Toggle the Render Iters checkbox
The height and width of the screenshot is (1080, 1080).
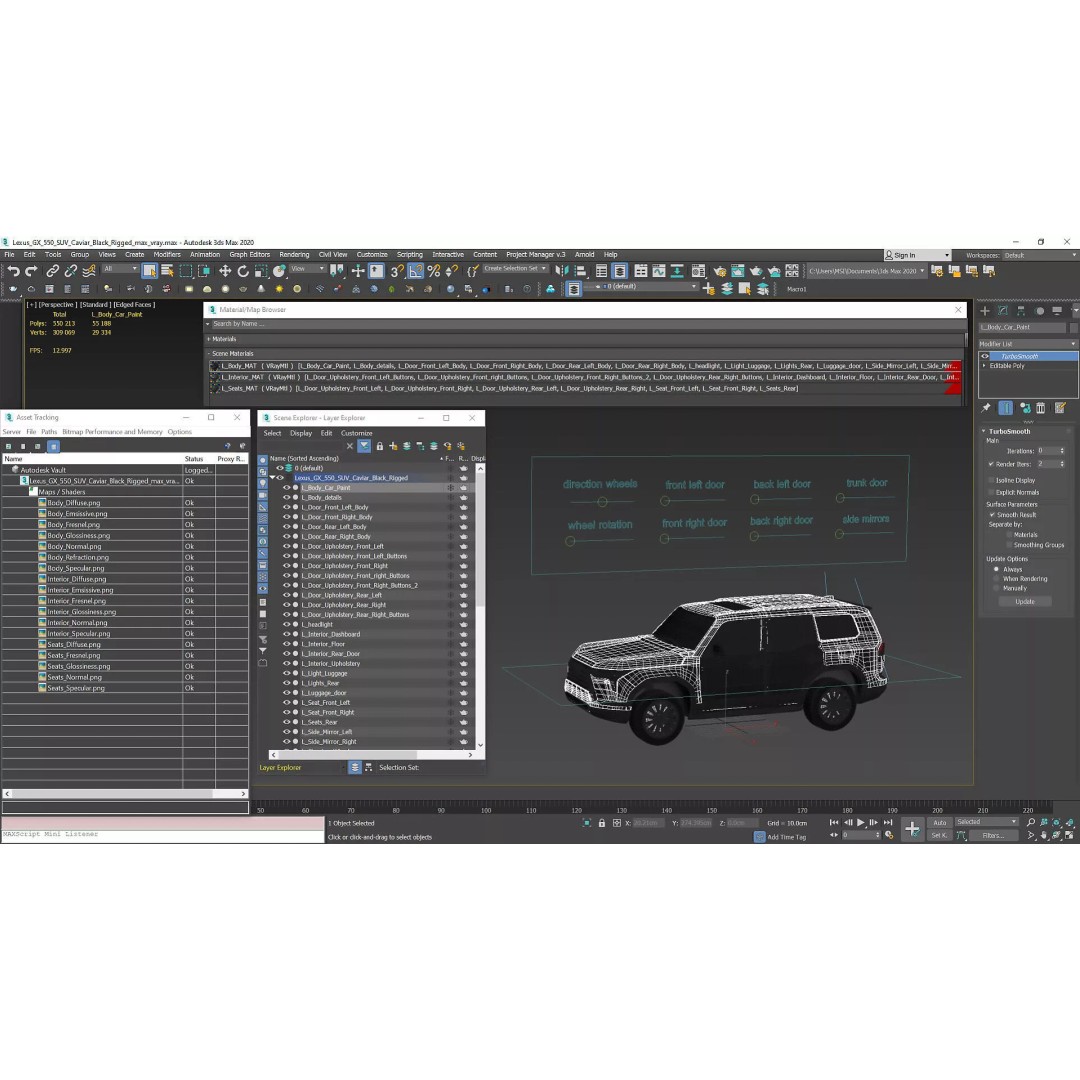coord(991,464)
